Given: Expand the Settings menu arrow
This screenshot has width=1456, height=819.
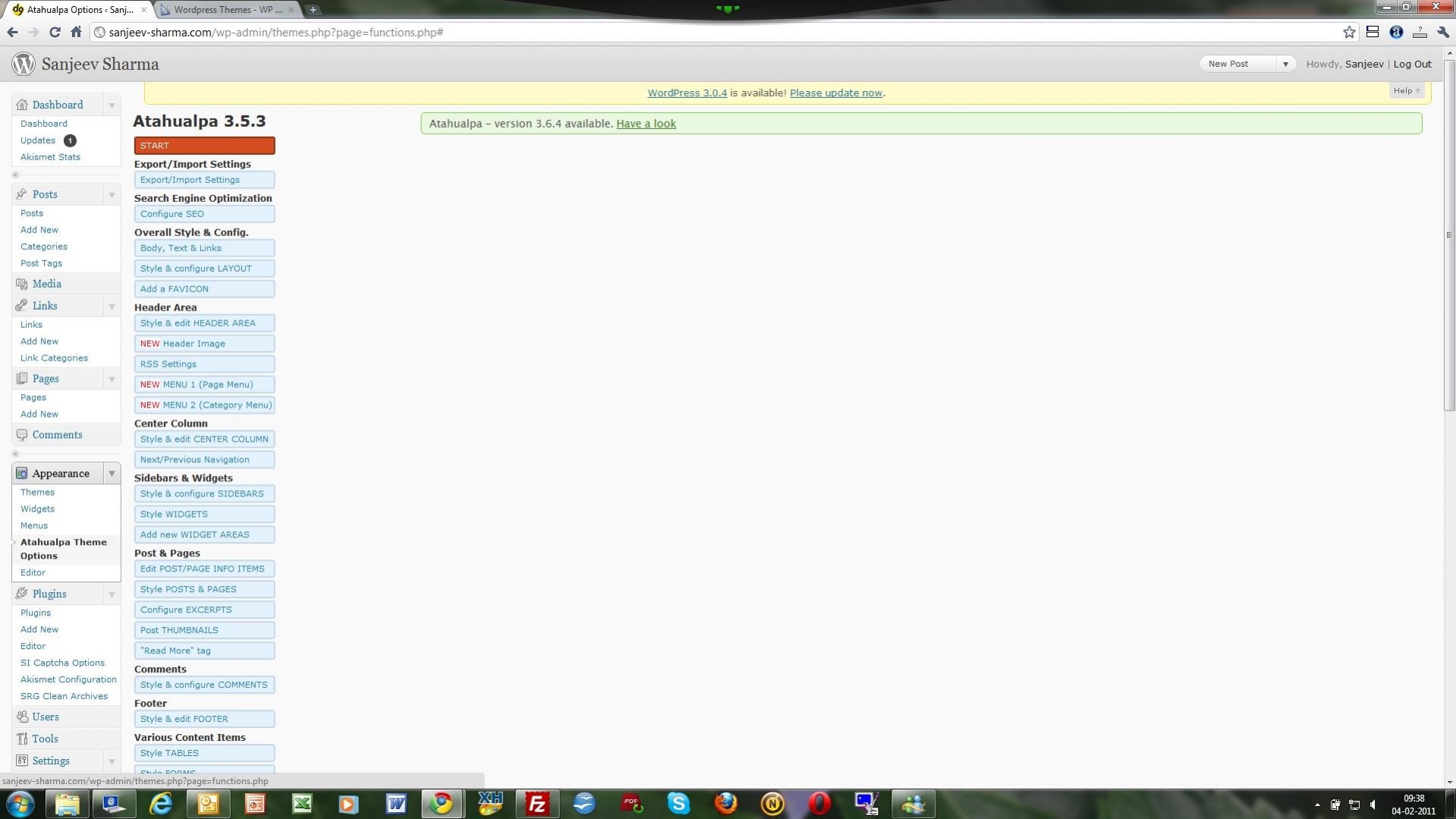Looking at the screenshot, I should (112, 761).
